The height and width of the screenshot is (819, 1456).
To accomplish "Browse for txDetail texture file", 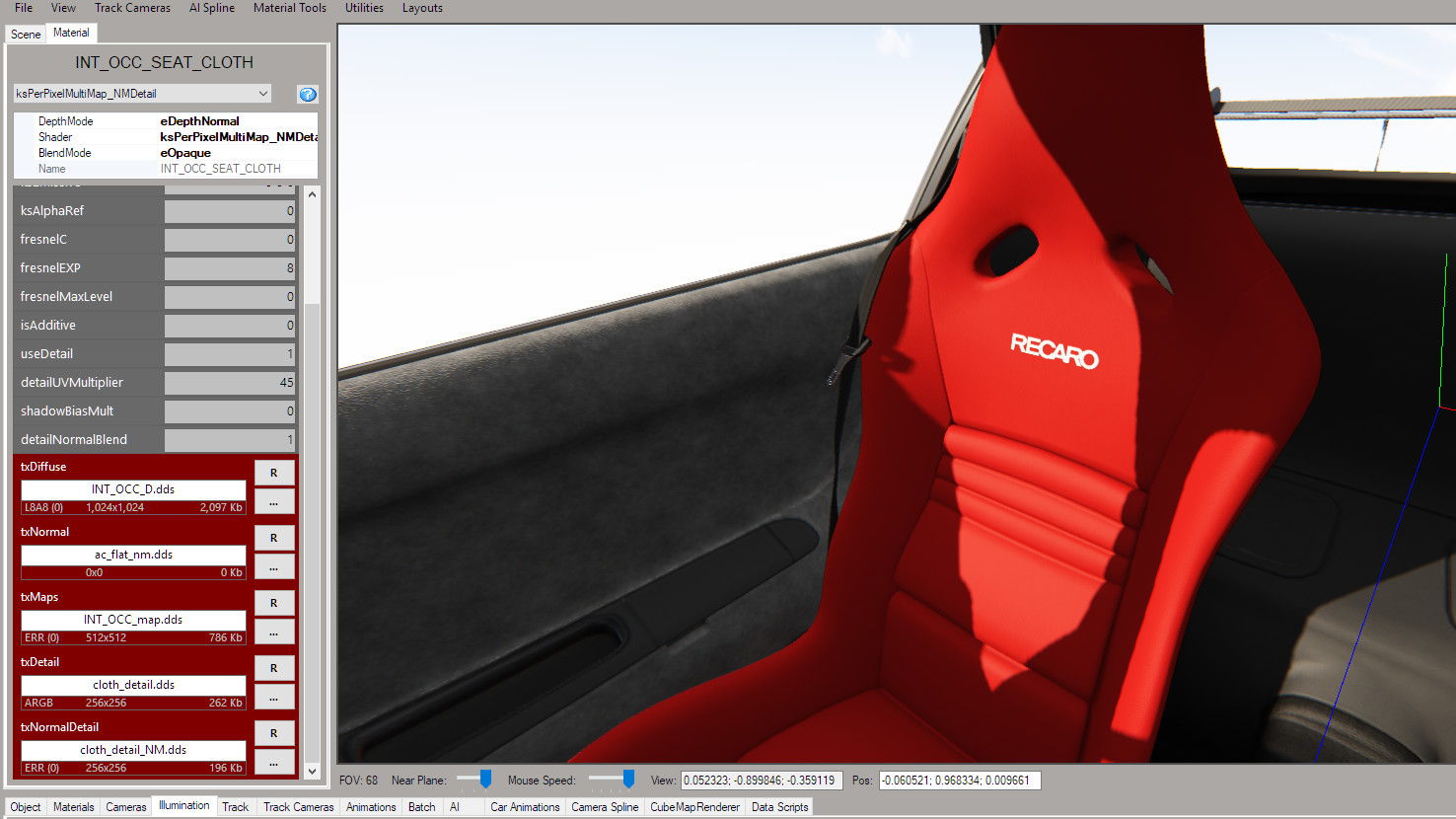I will tap(274, 698).
